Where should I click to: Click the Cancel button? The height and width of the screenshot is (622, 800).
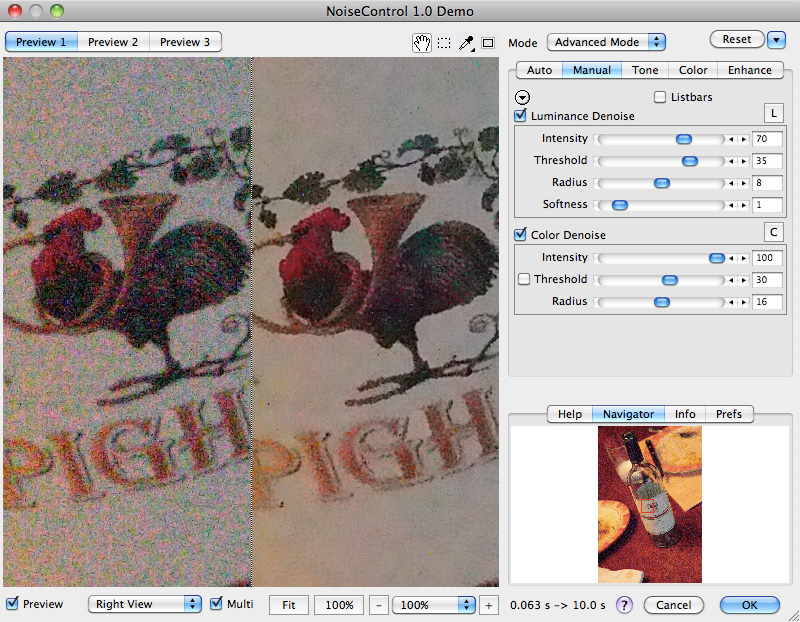click(x=673, y=605)
